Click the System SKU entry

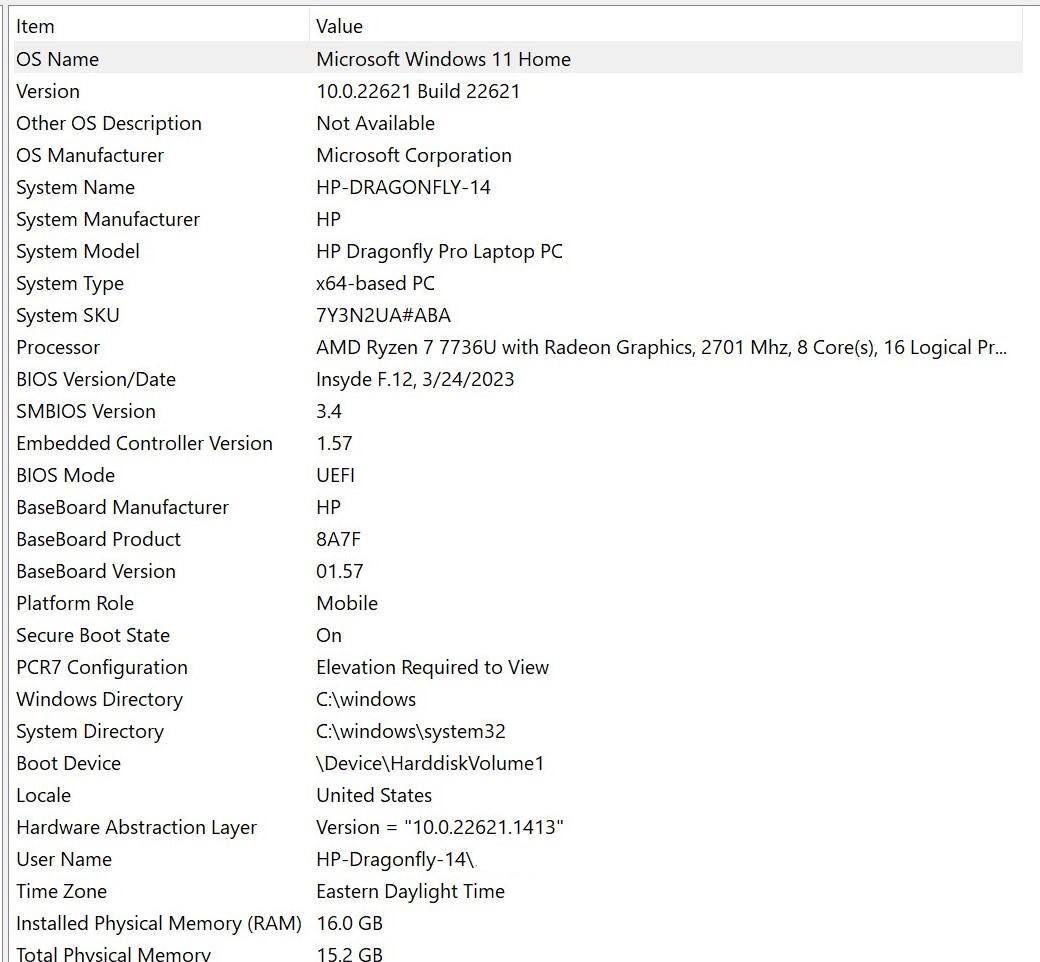pos(68,315)
